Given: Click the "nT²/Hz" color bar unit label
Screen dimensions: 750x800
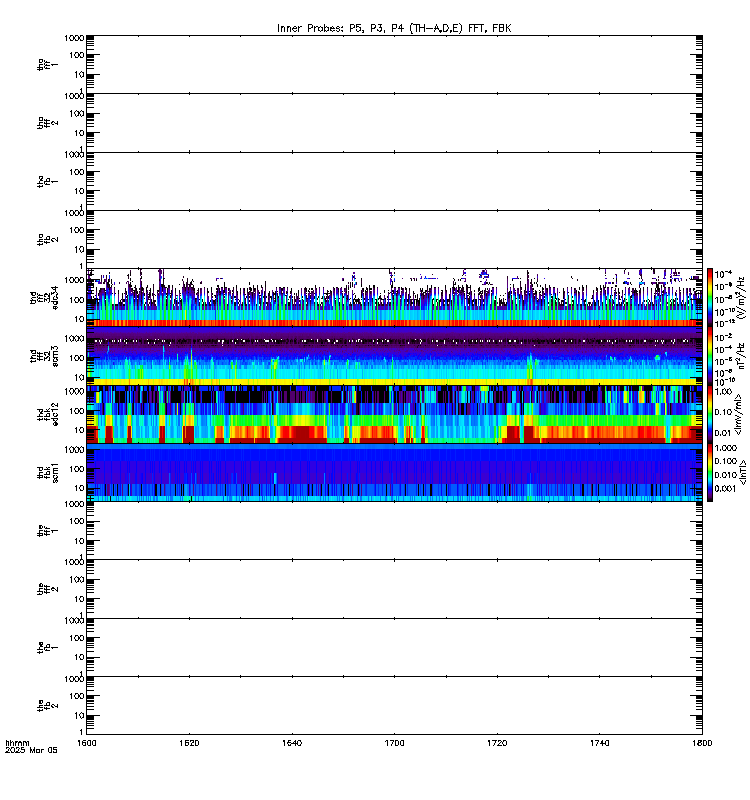Looking at the screenshot, I should (742, 356).
